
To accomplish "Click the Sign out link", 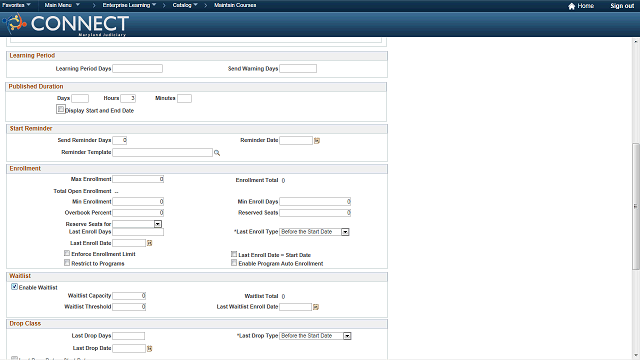I will coord(622,6).
